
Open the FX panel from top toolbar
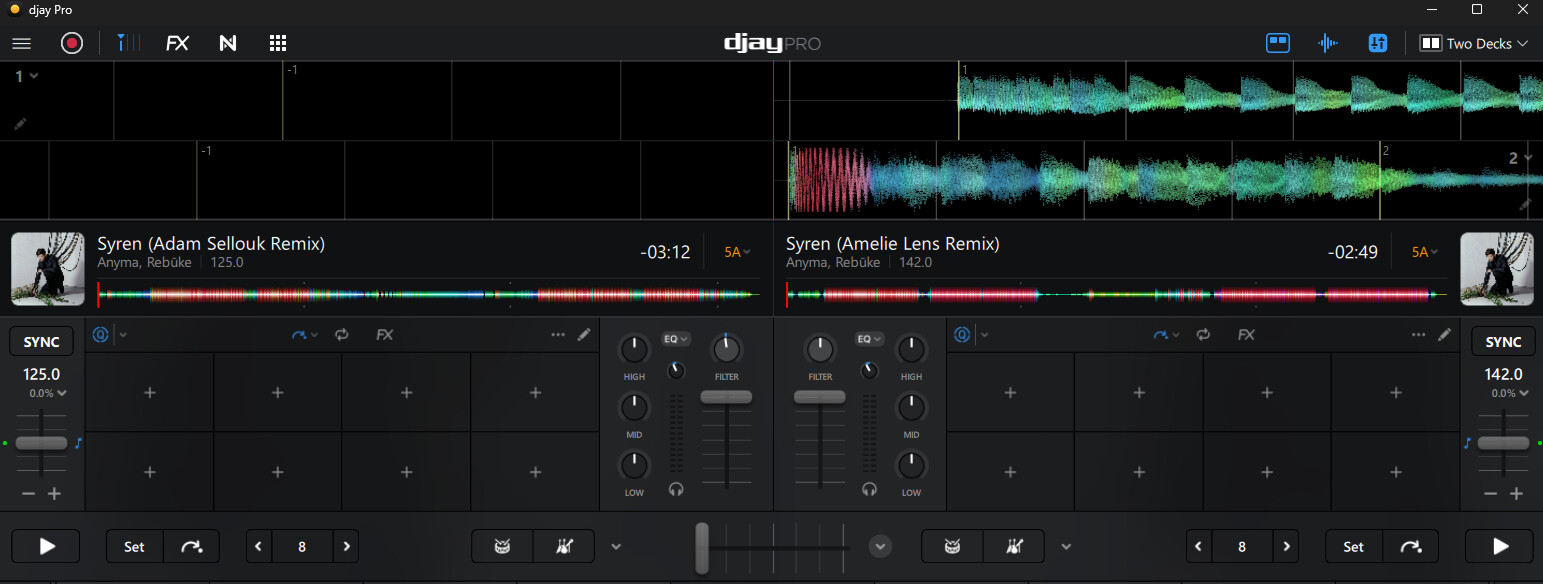177,43
